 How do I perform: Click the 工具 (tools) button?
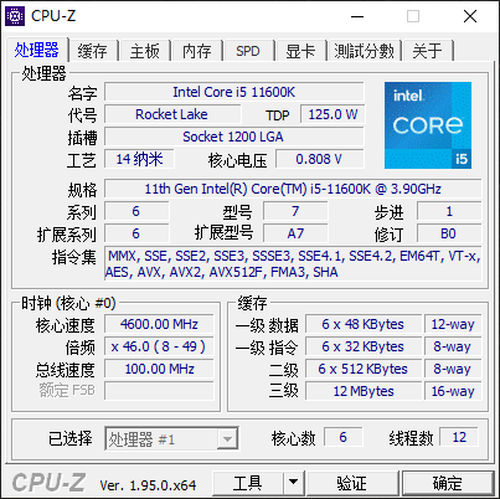[248, 482]
